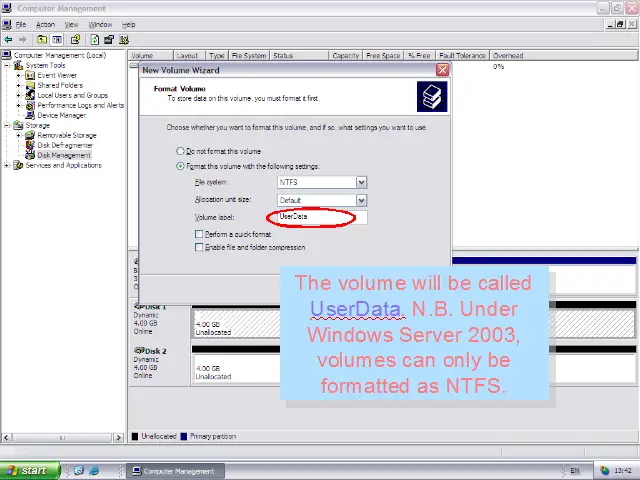This screenshot has width=640, height=480.
Task: Click the last toolbar icon with the yellow pointer
Action: pos(124,40)
